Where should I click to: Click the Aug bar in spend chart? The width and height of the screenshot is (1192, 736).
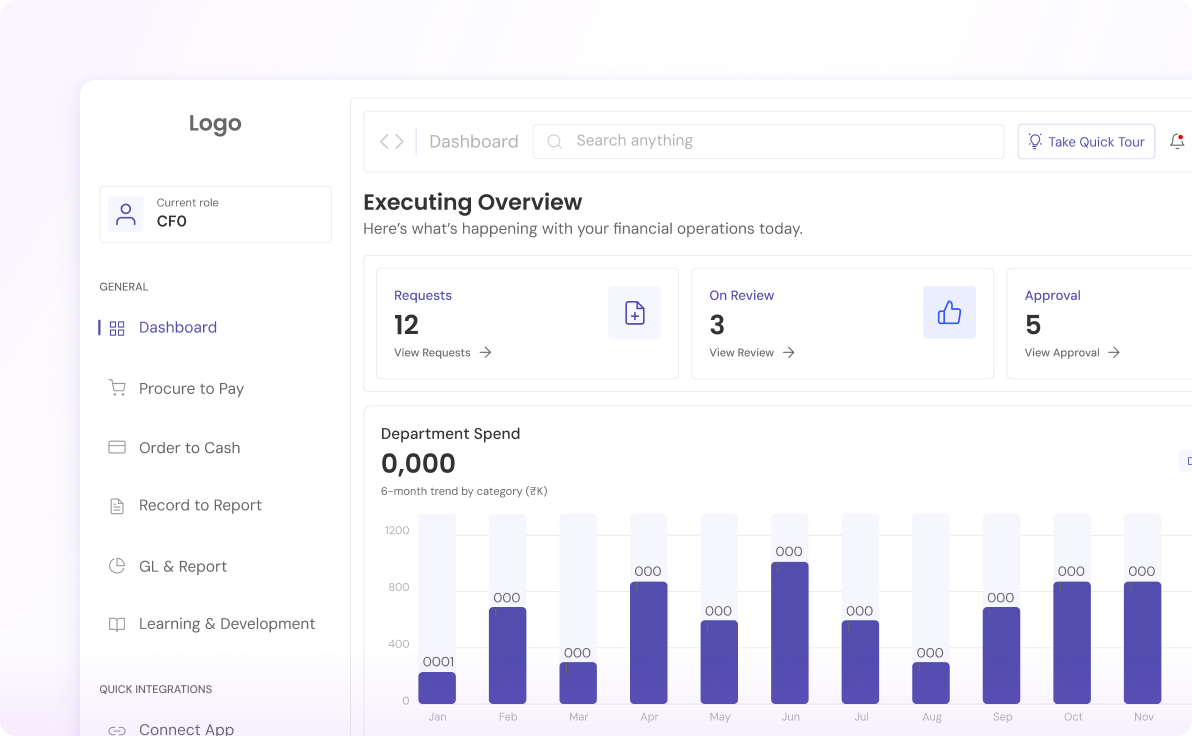[x=930, y=683]
